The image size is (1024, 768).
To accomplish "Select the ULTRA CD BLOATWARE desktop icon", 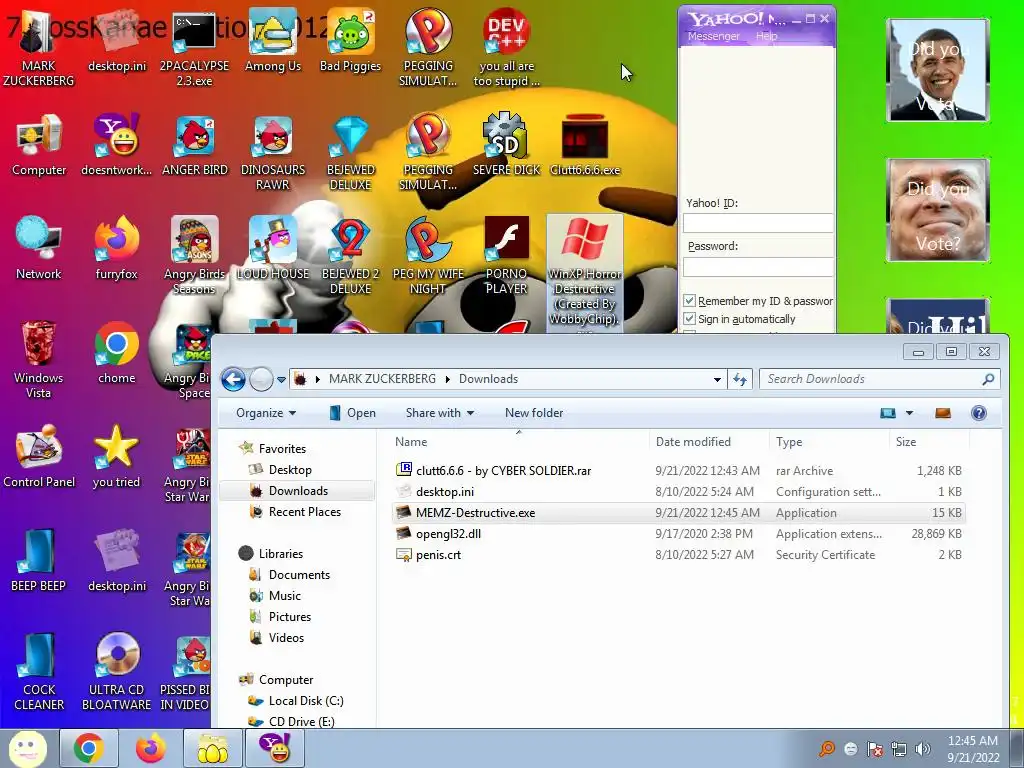I will click(x=116, y=671).
